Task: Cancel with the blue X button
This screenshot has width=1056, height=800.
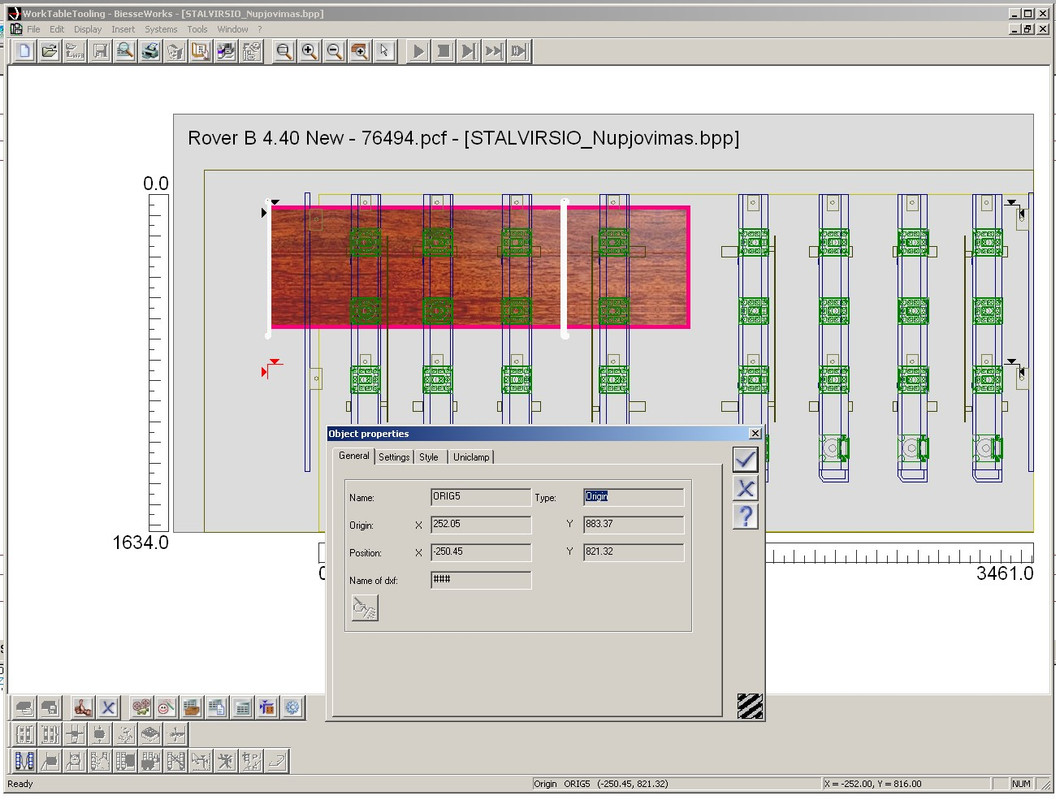Action: point(745,488)
